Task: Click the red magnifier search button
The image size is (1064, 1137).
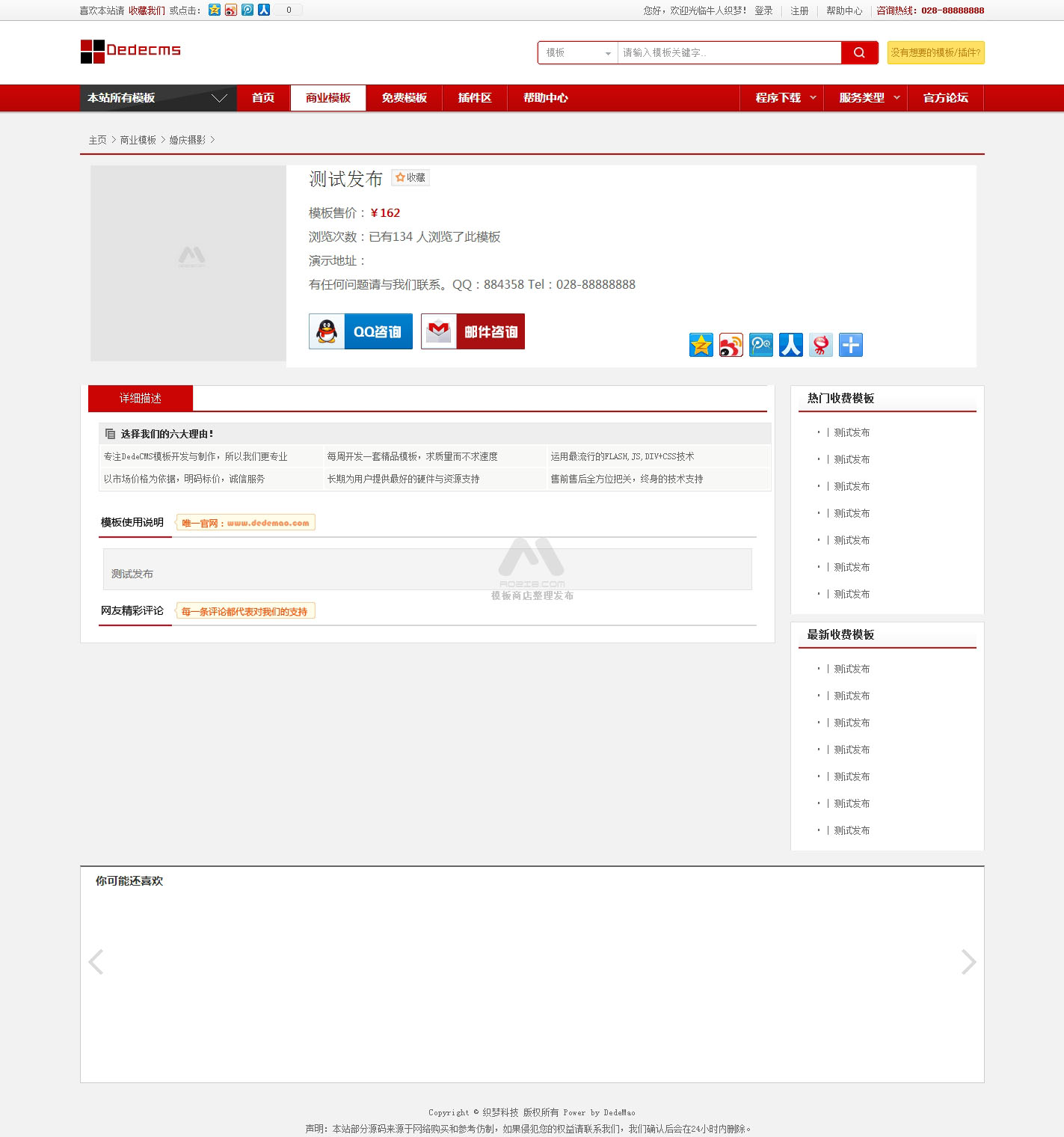Action: pos(859,52)
